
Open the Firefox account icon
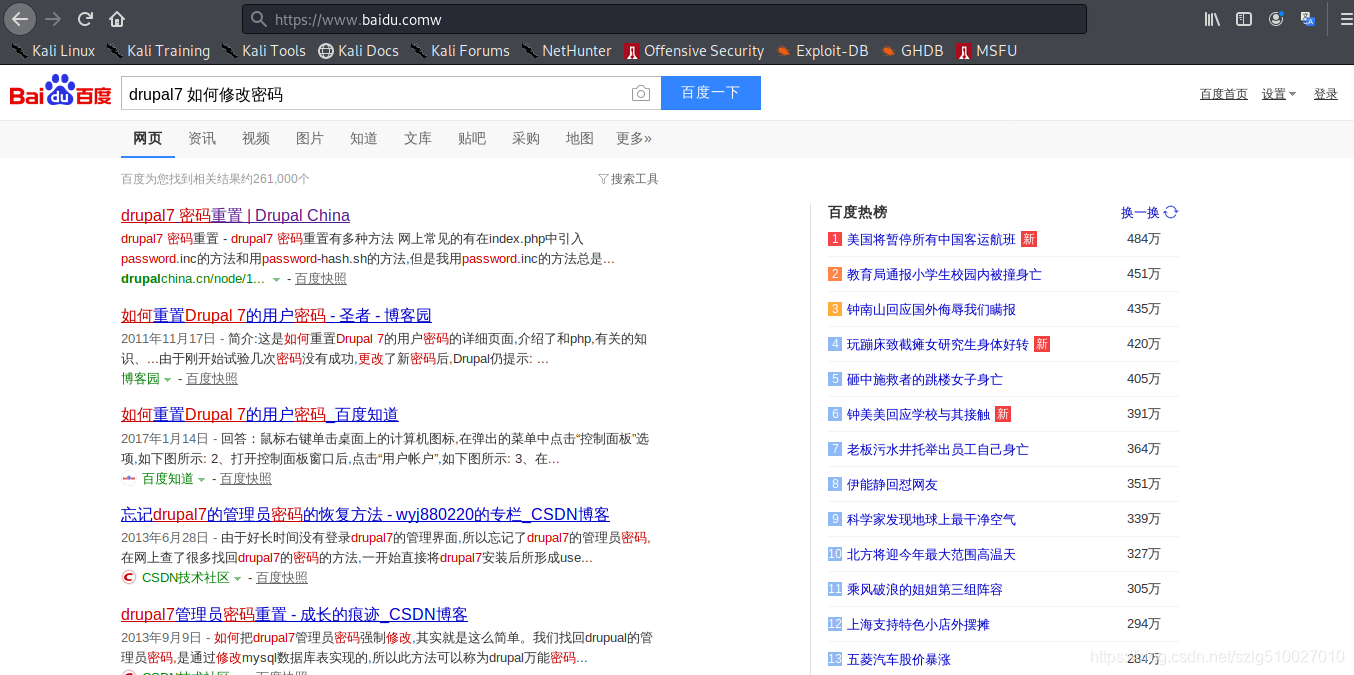(1276, 19)
